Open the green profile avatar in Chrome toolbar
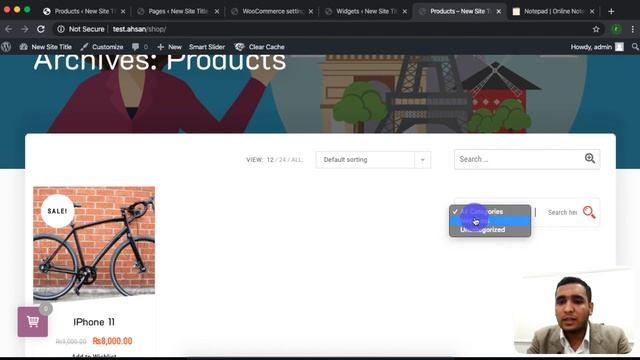The width and height of the screenshot is (640, 360). (x=616, y=29)
